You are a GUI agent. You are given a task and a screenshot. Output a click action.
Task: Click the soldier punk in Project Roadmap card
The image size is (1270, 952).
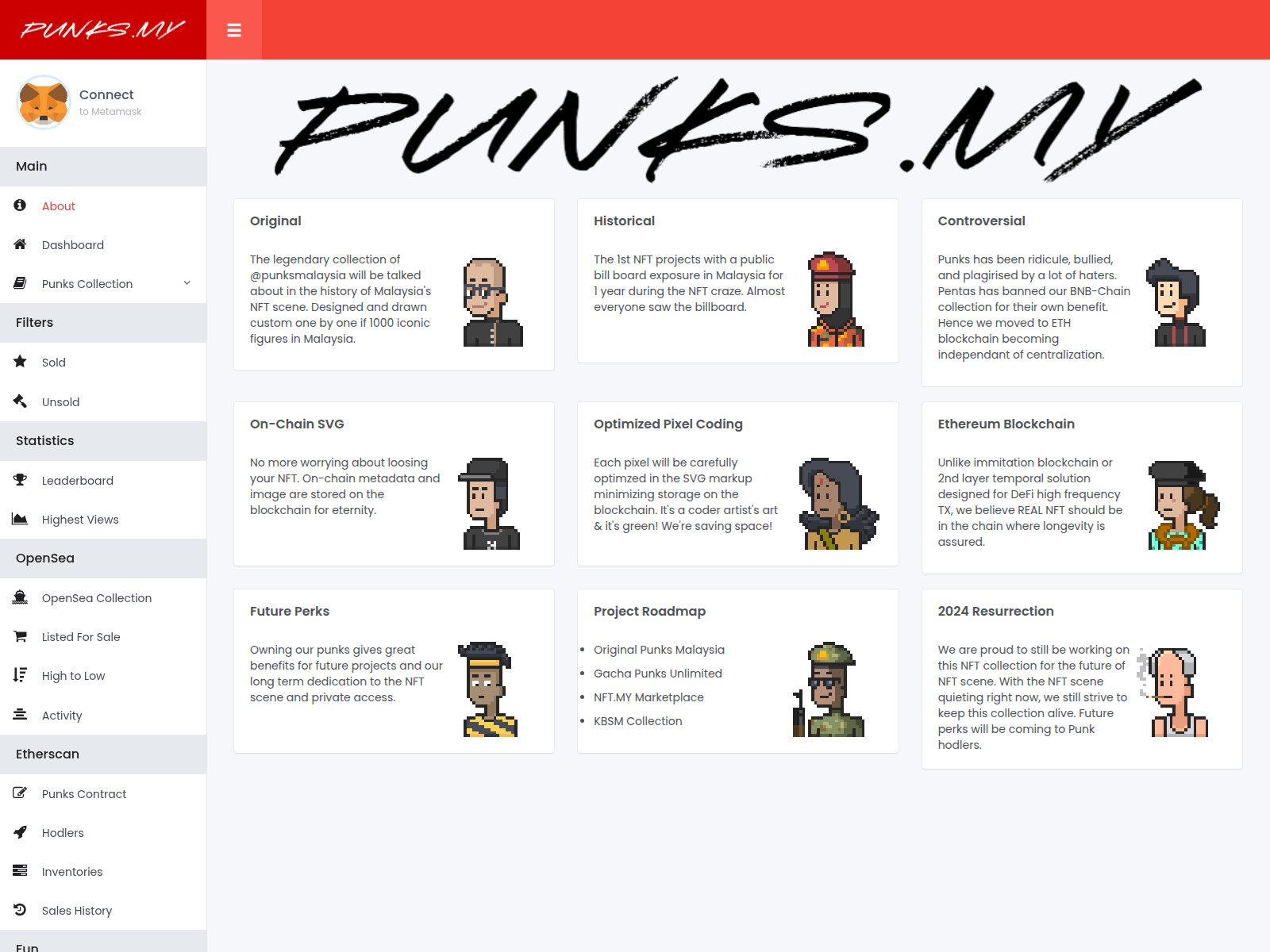[829, 689]
